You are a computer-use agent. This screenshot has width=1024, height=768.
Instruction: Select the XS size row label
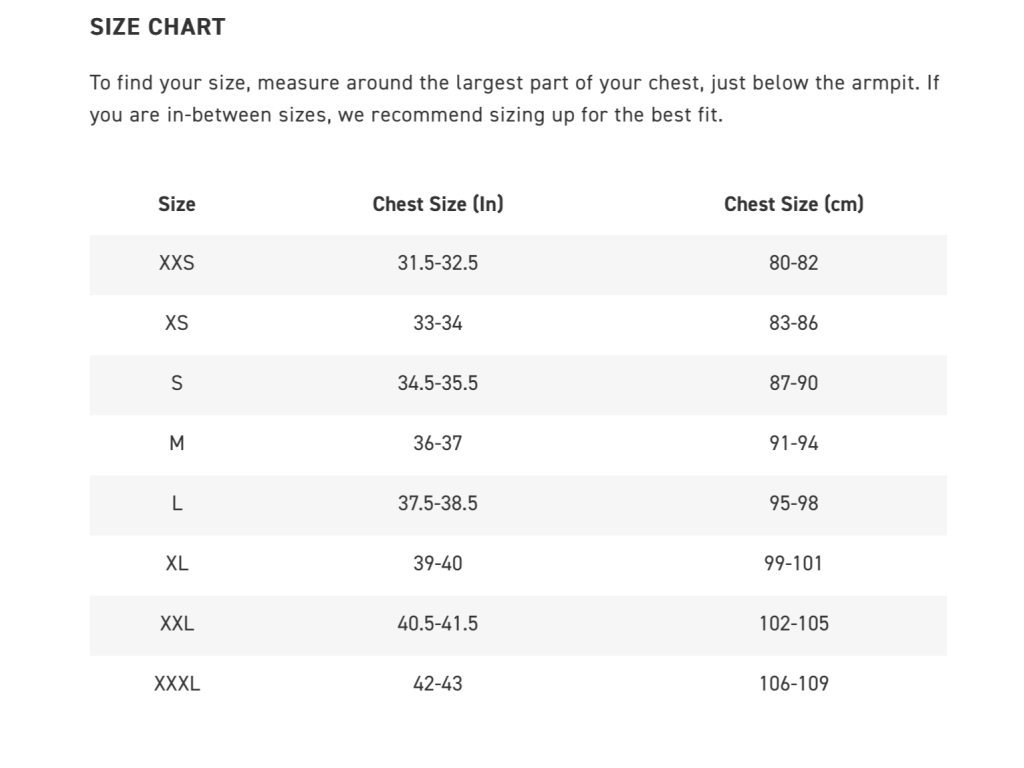click(x=177, y=324)
